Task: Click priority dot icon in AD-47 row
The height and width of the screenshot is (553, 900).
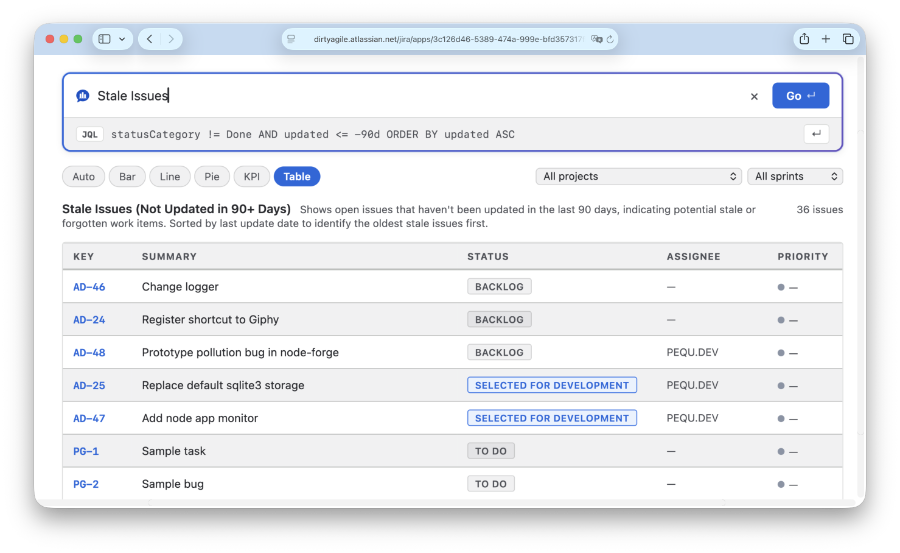Action: pos(781,419)
